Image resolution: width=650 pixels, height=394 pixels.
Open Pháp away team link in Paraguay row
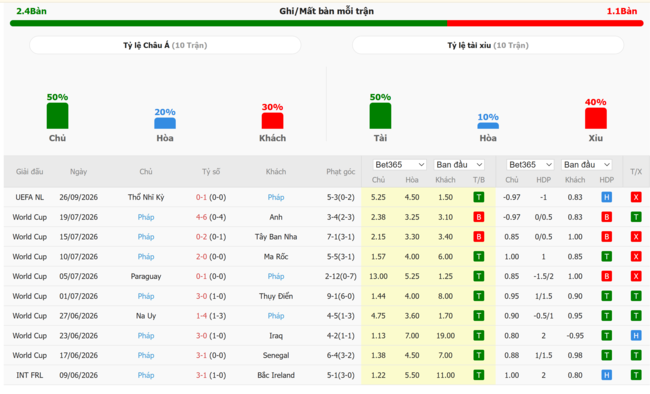(276, 276)
